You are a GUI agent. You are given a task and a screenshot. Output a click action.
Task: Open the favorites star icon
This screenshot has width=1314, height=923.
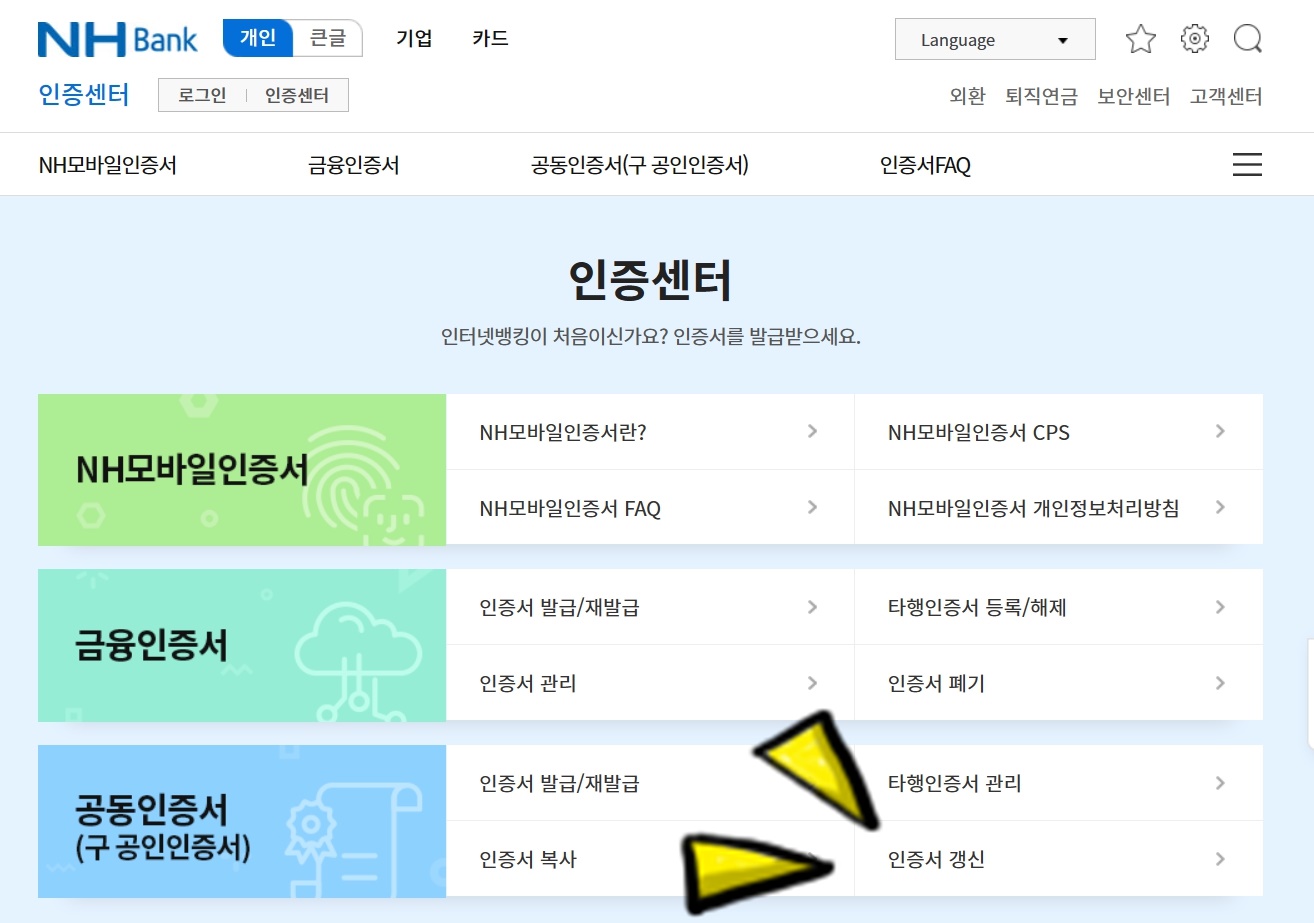(1140, 40)
